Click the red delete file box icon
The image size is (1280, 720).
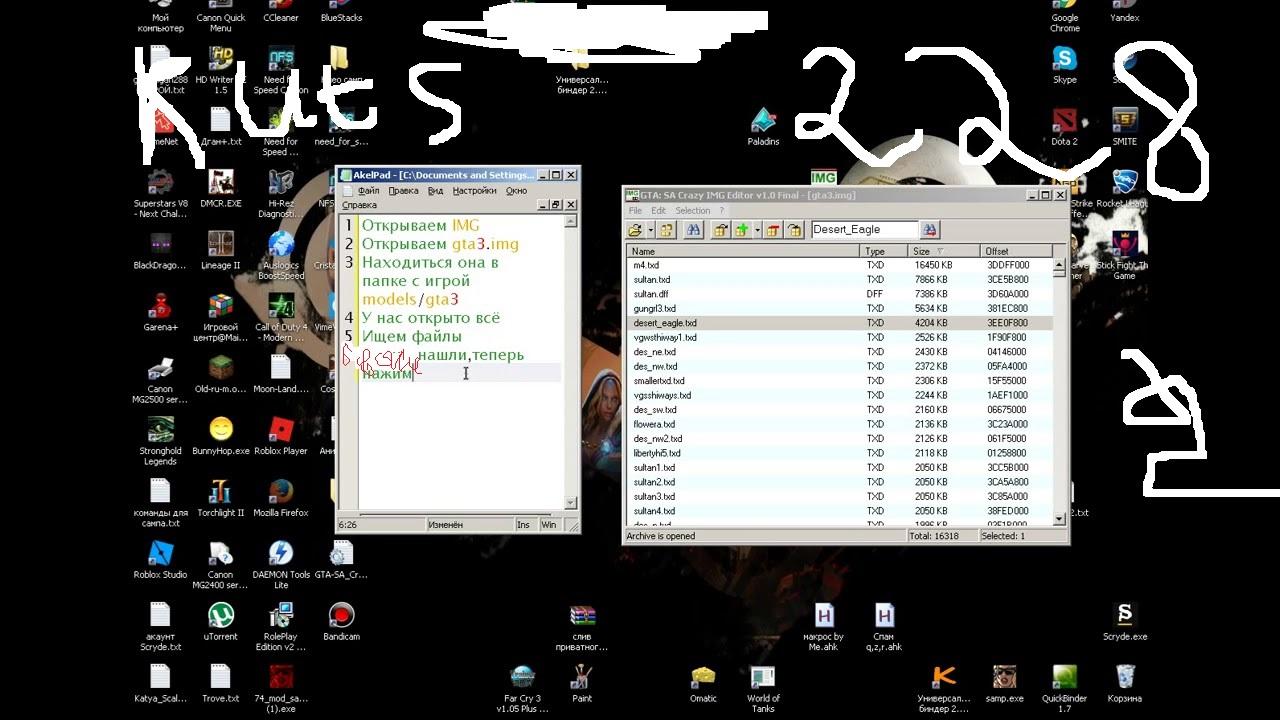774,230
